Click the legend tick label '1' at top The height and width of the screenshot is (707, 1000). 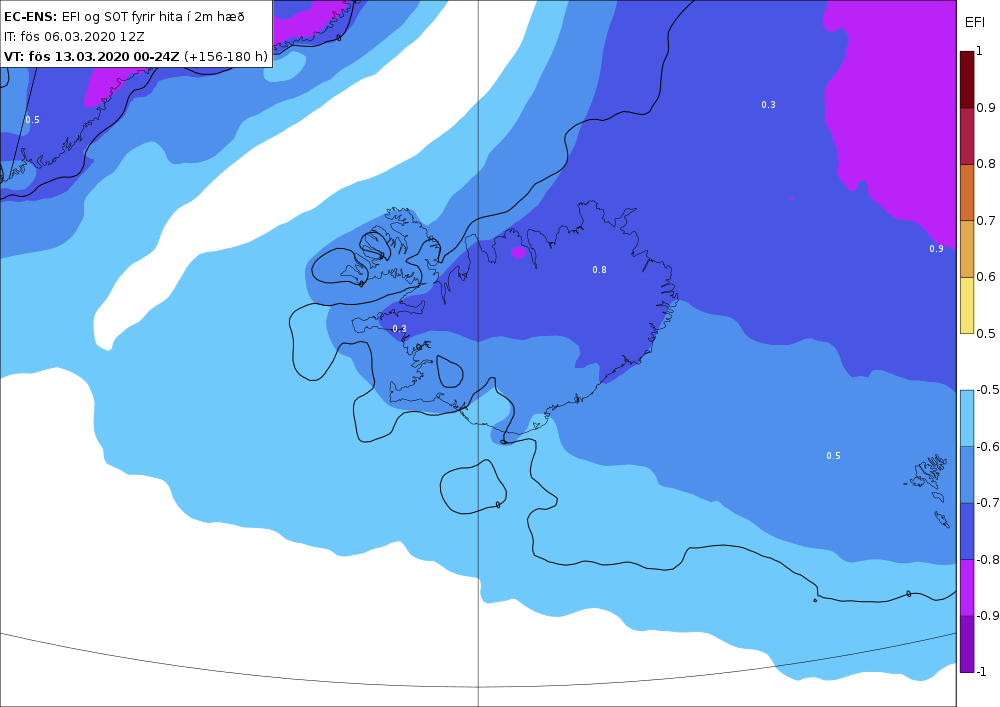click(x=980, y=51)
